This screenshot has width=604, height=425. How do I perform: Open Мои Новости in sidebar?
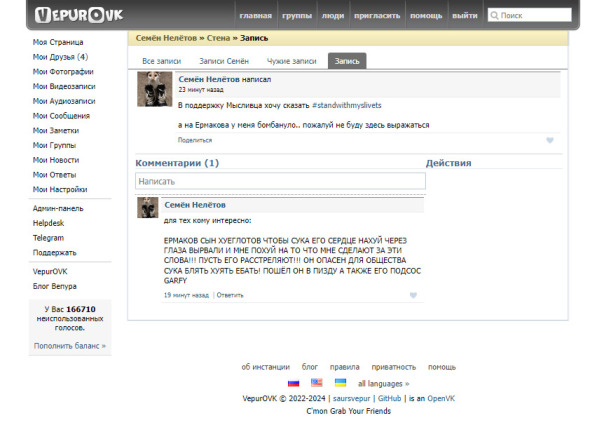coord(56,160)
